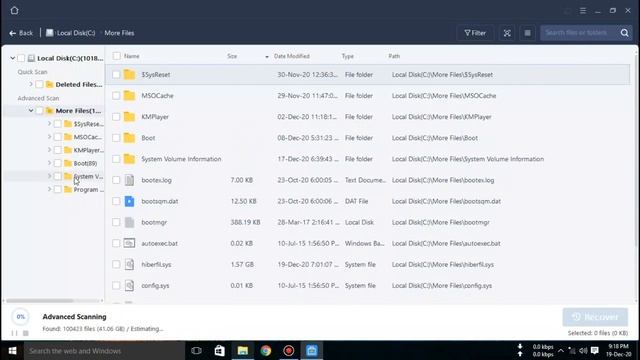Screen dimensions: 640x360
Task: Open Microsoft Store from taskbar
Action: (220, 351)
